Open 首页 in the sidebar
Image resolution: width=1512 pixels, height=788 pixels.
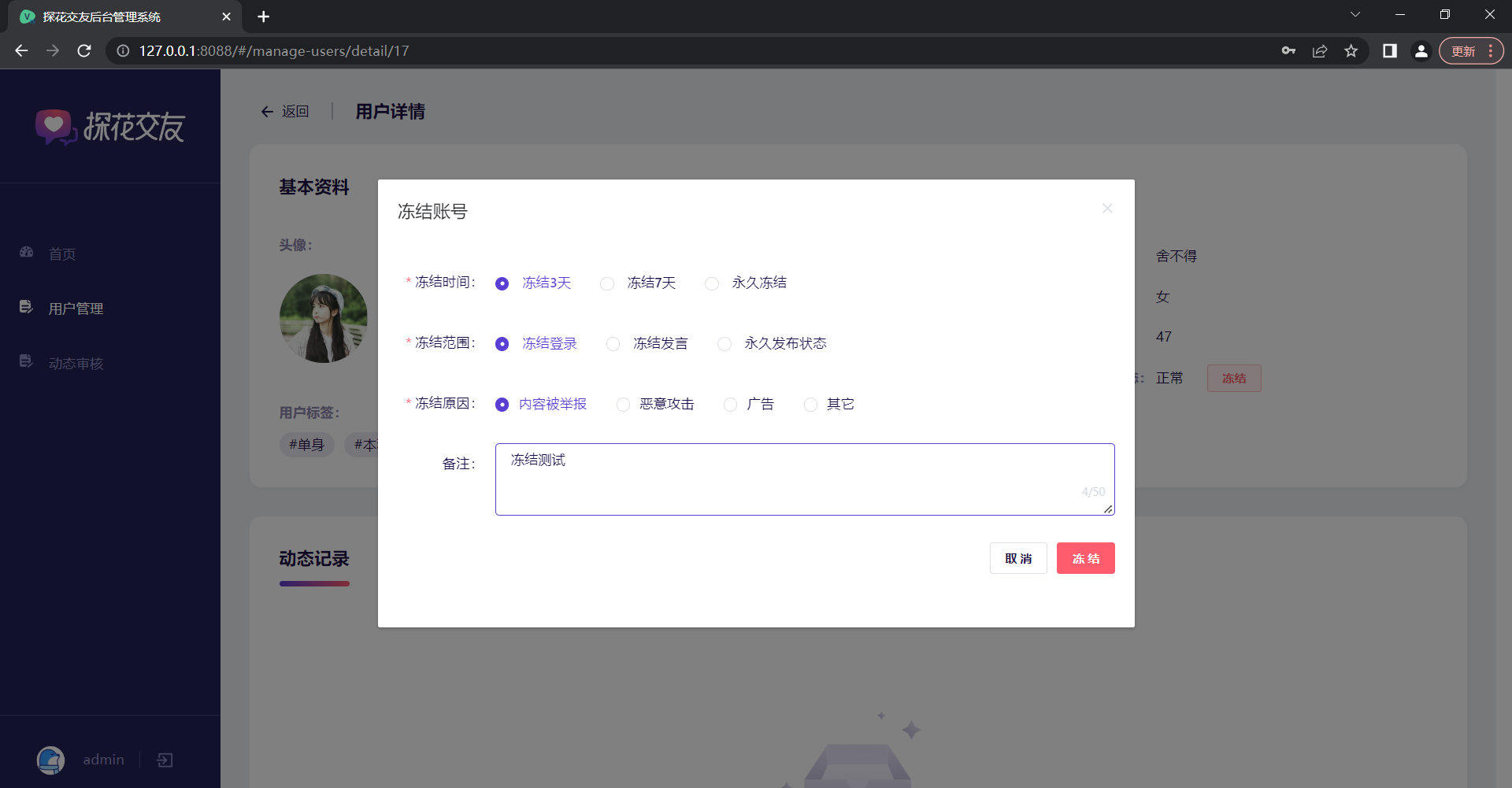62,254
